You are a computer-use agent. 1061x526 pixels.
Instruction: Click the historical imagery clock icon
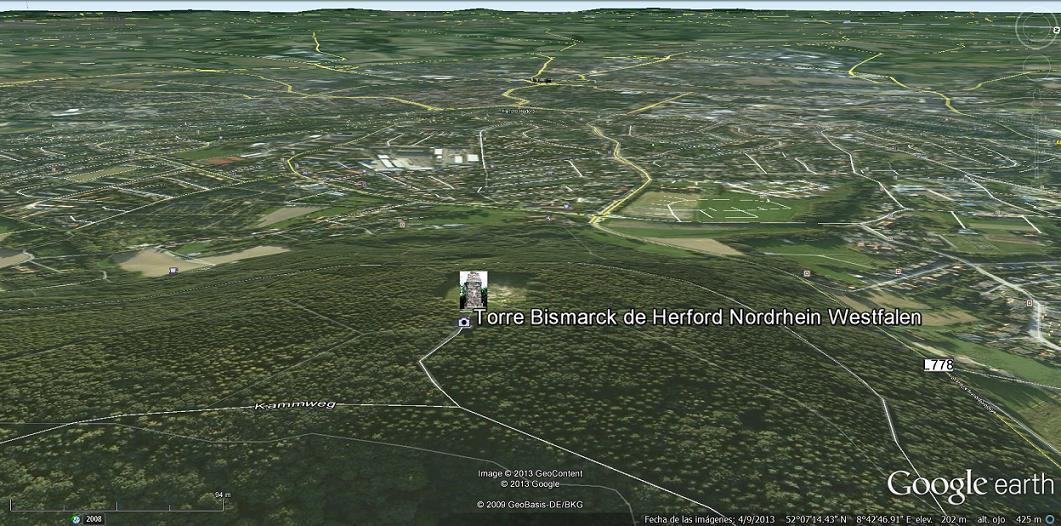coord(75,519)
